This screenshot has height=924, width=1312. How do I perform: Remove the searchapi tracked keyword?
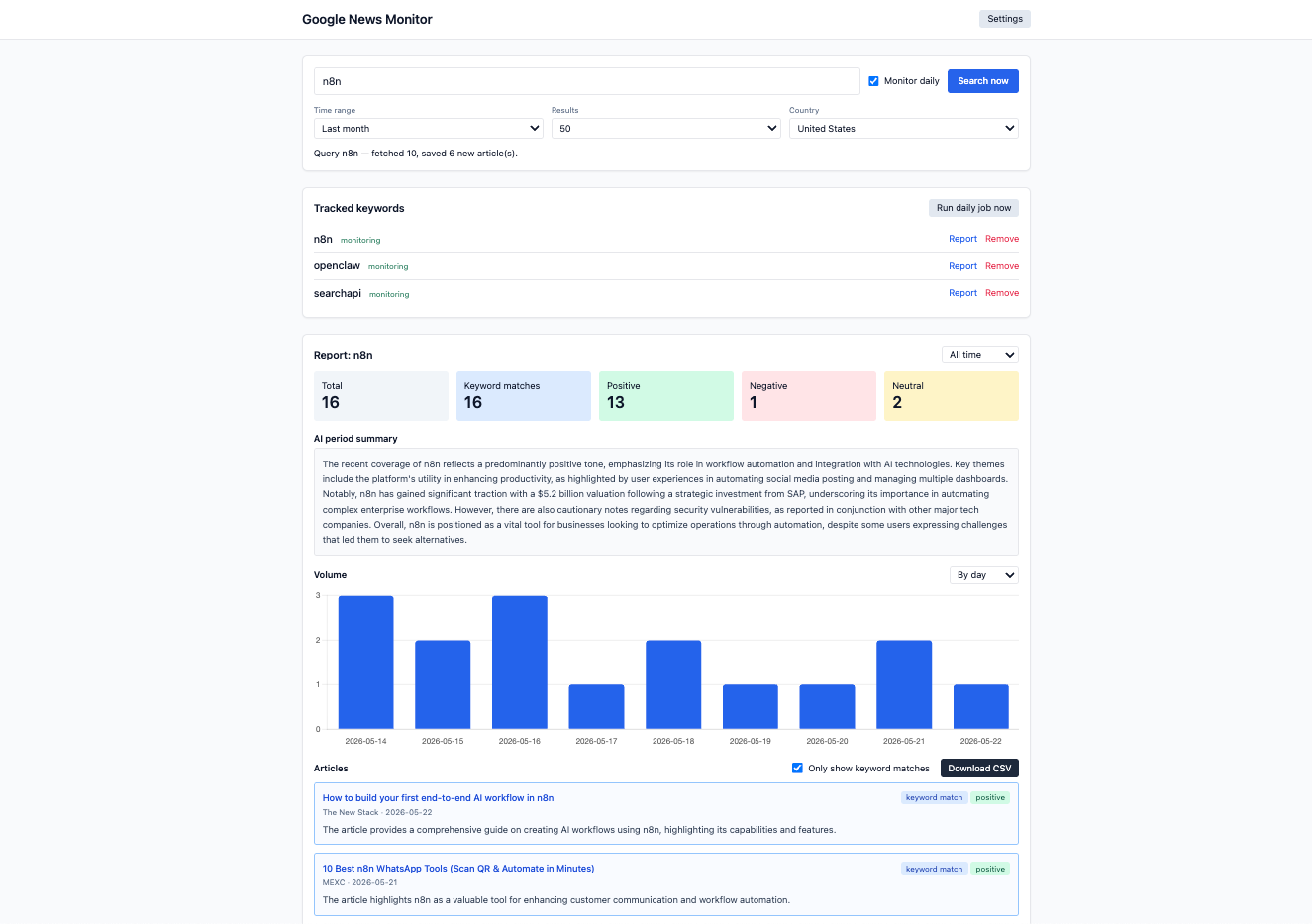[1002, 293]
